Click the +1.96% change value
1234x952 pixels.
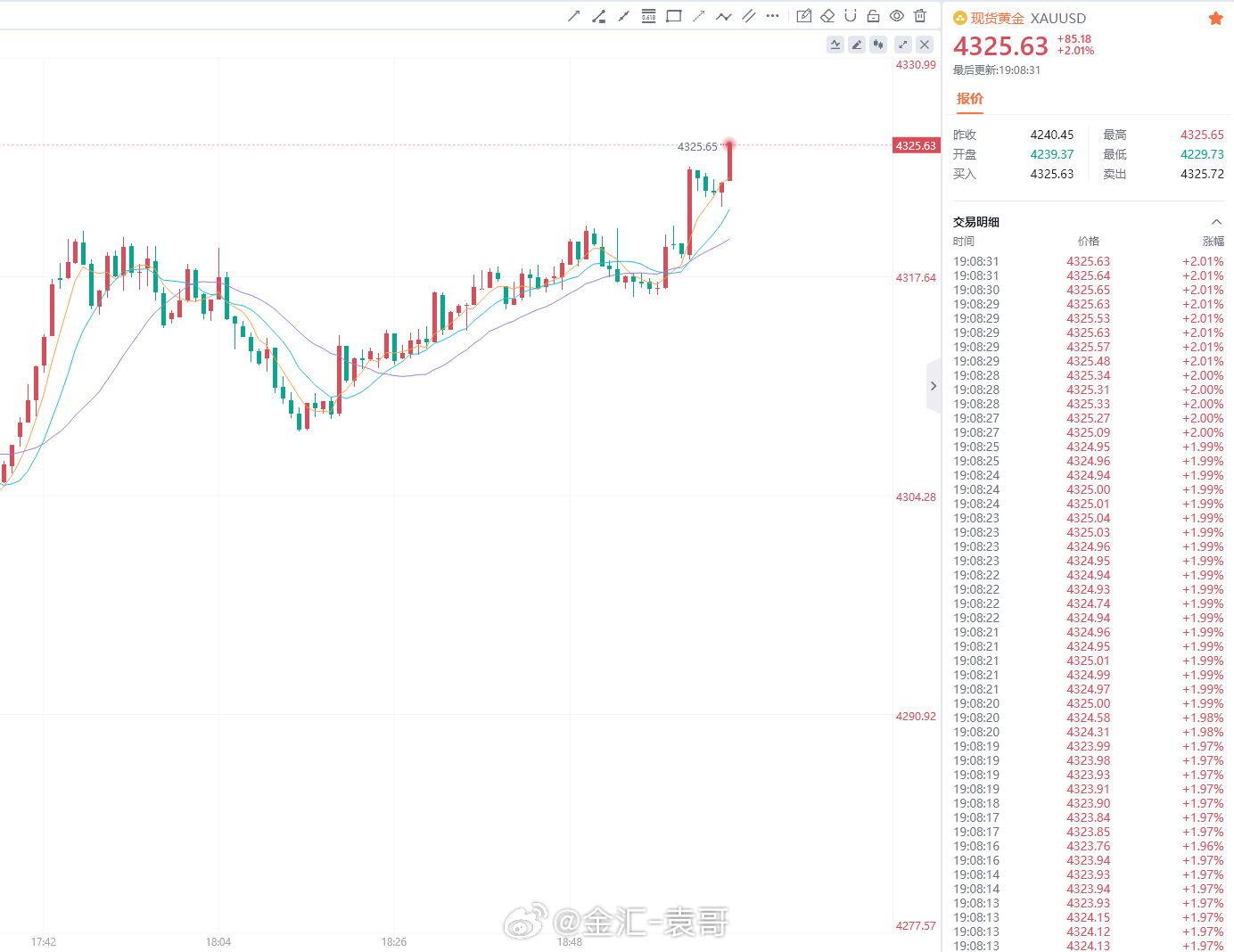coord(1203,846)
